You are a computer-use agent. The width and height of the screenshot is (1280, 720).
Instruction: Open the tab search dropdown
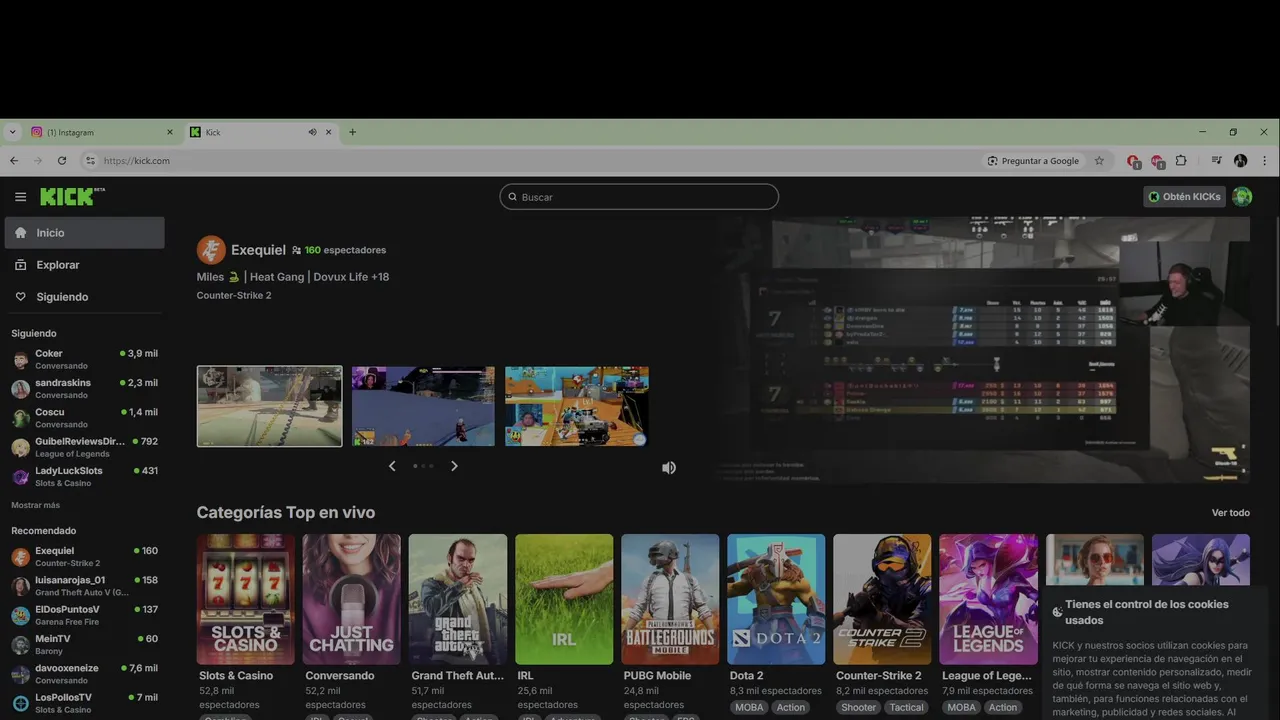tap(12, 132)
